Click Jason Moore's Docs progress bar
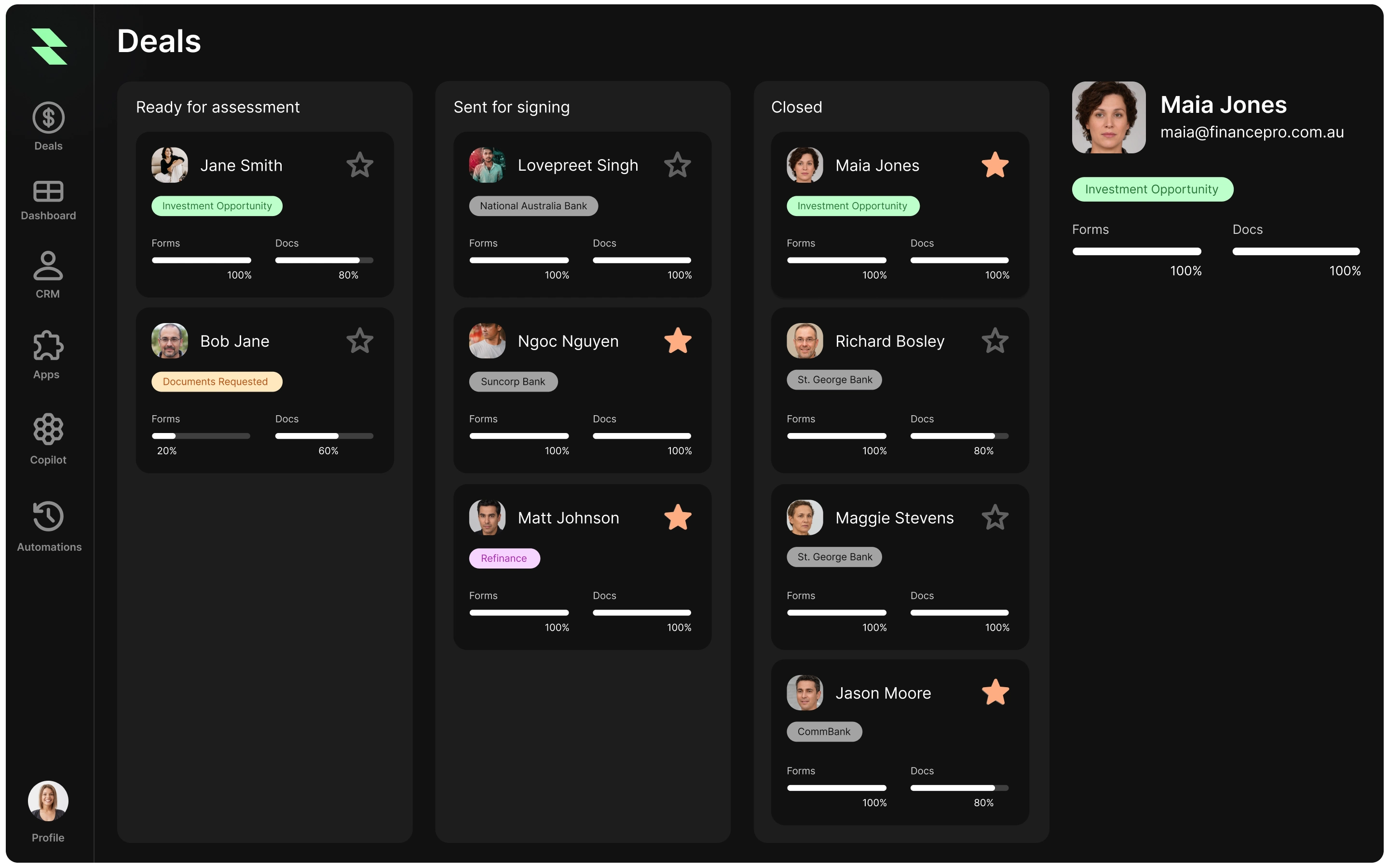This screenshot has height=868, width=1389. point(959,788)
